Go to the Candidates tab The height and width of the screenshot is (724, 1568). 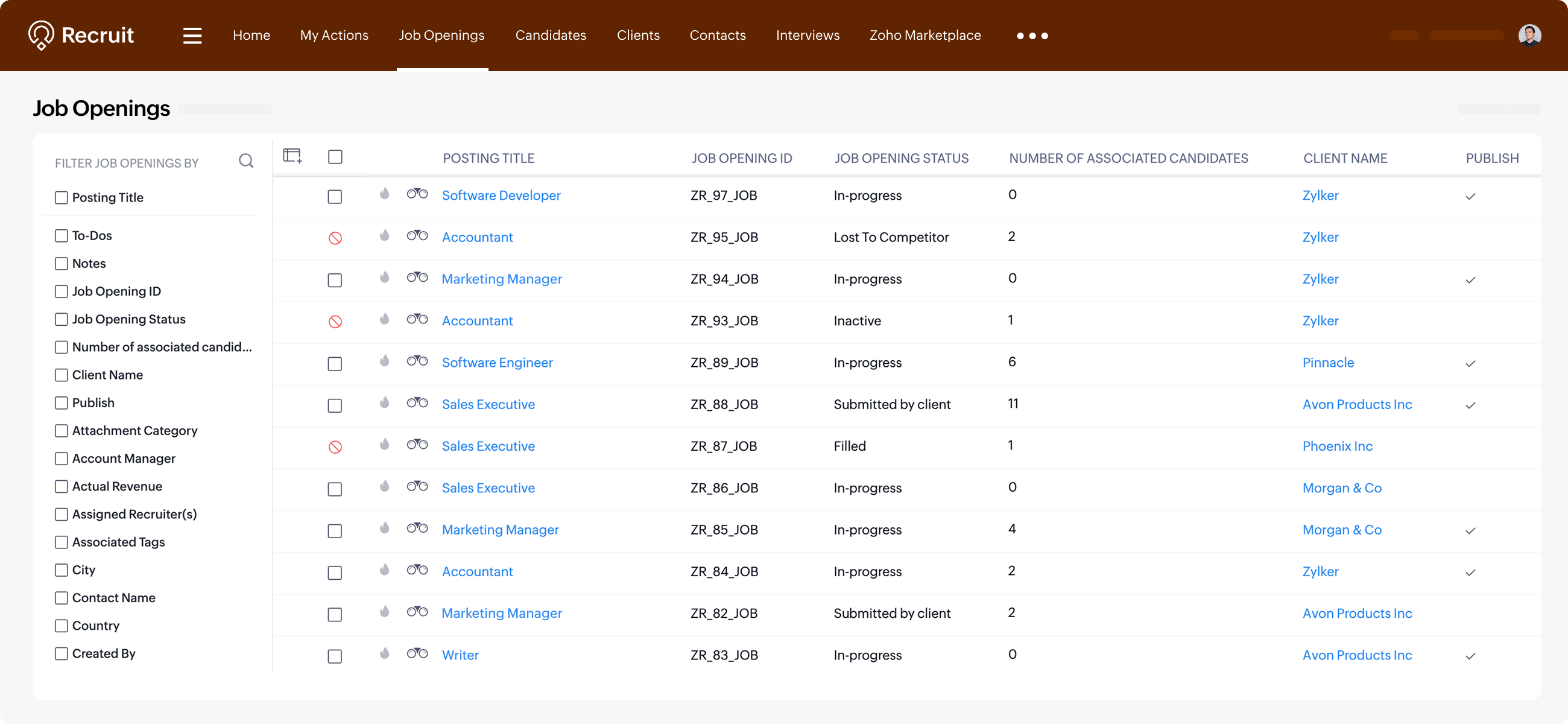(550, 36)
